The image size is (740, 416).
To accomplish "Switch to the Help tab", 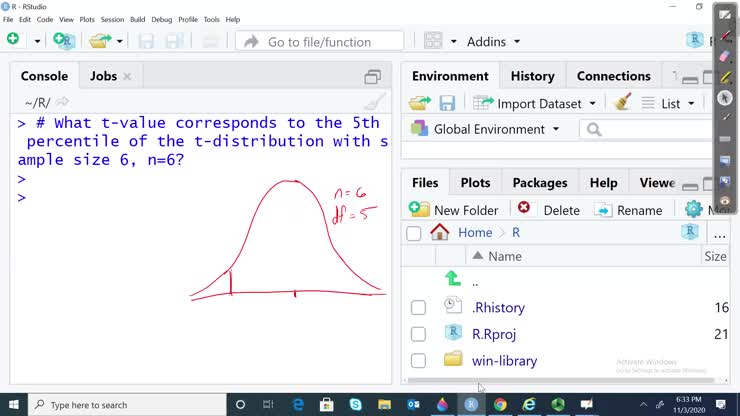I will [x=603, y=183].
